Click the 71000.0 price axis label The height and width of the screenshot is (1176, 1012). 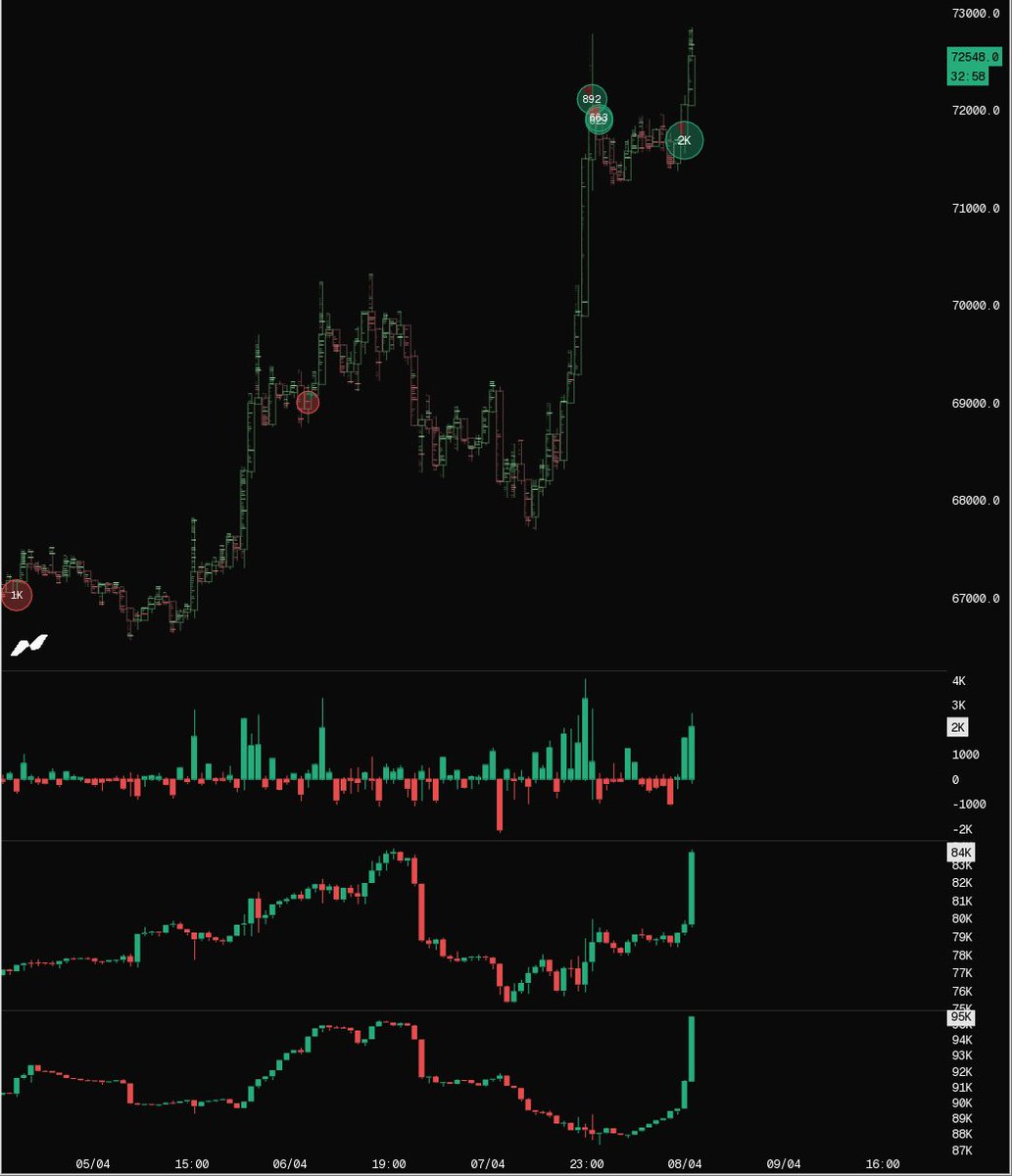pos(976,209)
